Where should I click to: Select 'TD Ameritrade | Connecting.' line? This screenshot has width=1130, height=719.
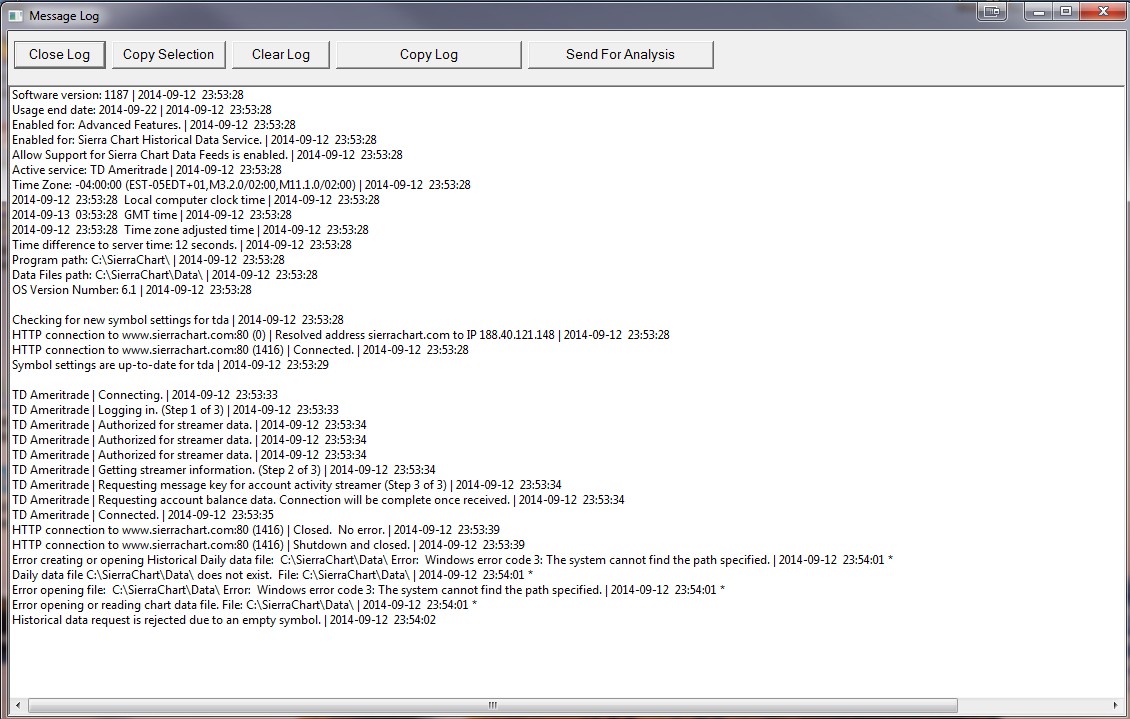click(x=145, y=396)
